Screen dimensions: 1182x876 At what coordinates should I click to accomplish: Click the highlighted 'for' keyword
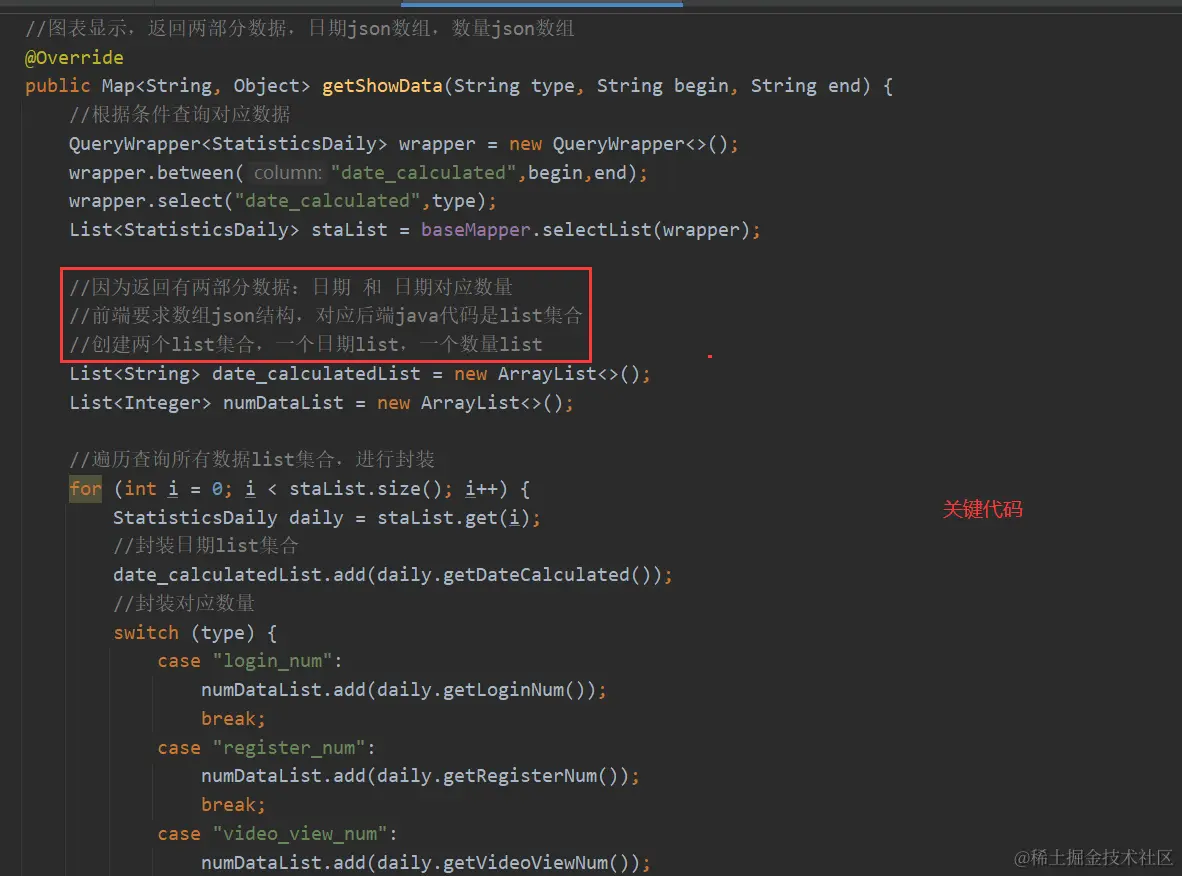pyautogui.click(x=85, y=489)
